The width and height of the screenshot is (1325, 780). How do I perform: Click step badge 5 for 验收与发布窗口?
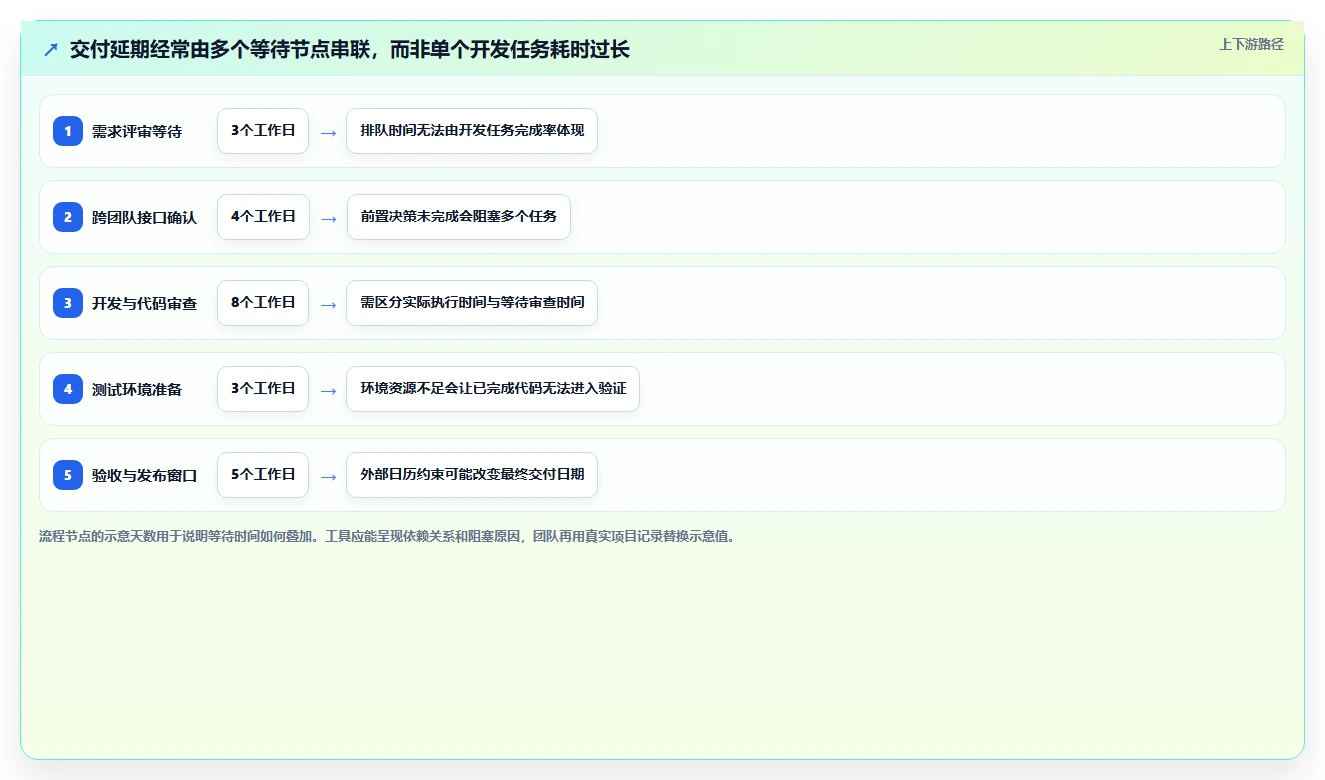pyautogui.click(x=68, y=475)
